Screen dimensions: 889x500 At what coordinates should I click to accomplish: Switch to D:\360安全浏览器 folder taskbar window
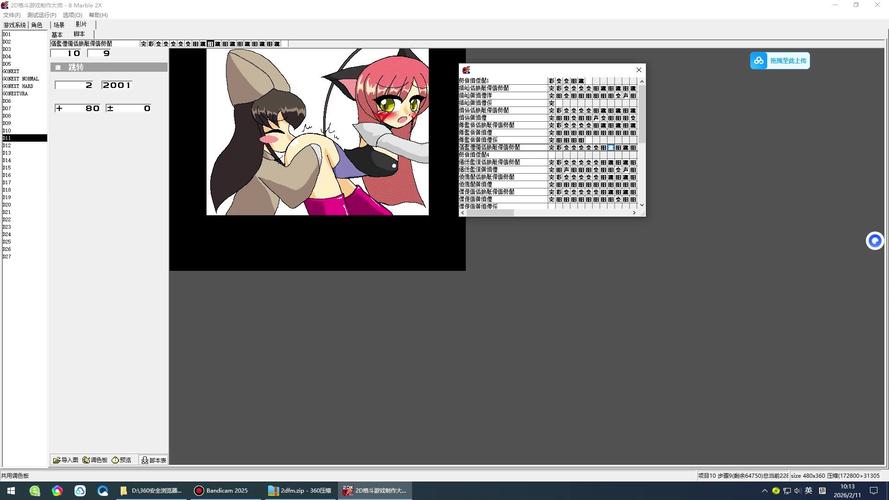(x=151, y=490)
